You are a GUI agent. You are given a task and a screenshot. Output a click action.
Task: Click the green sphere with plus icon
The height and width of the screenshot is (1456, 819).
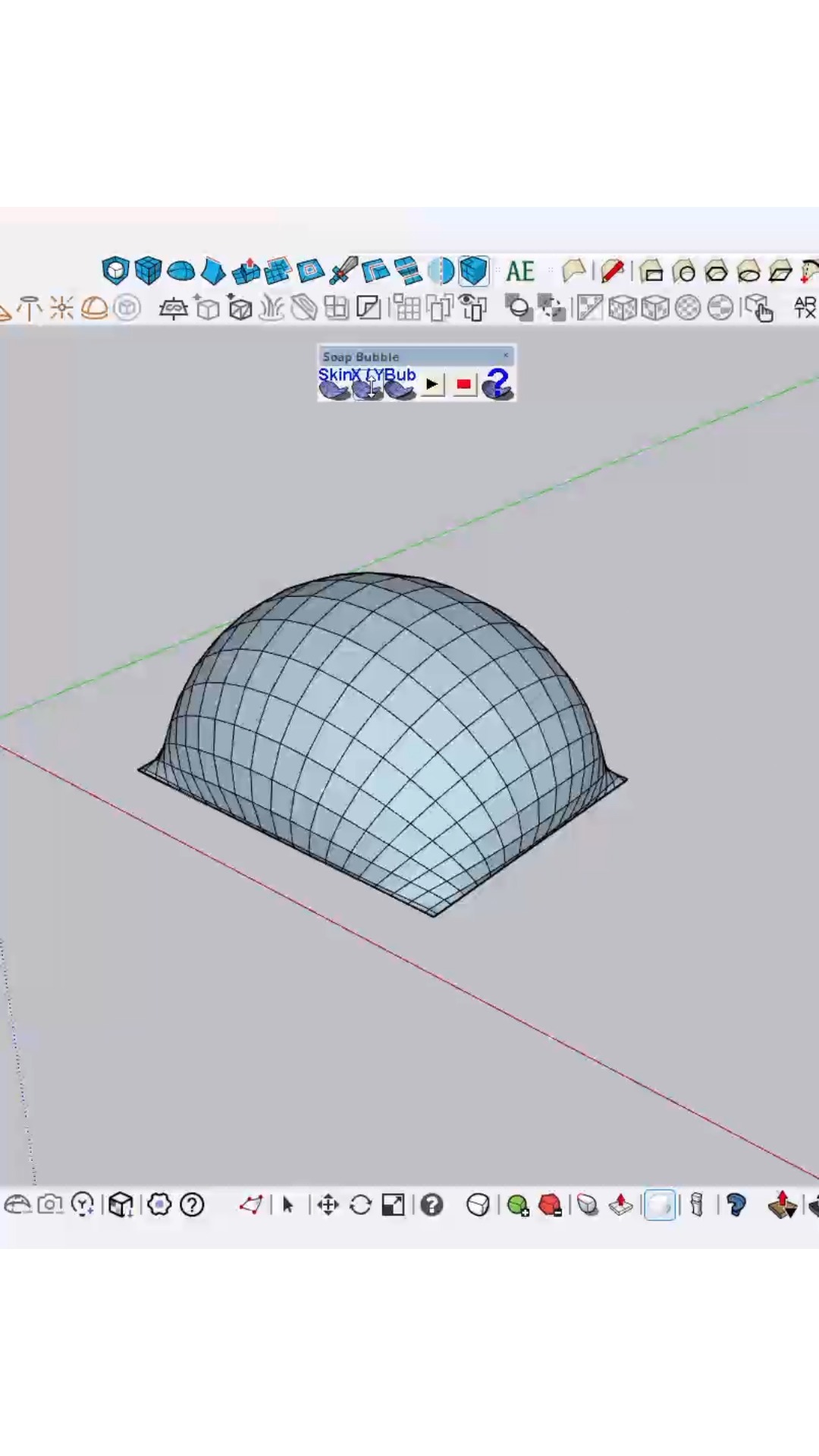(x=518, y=1205)
